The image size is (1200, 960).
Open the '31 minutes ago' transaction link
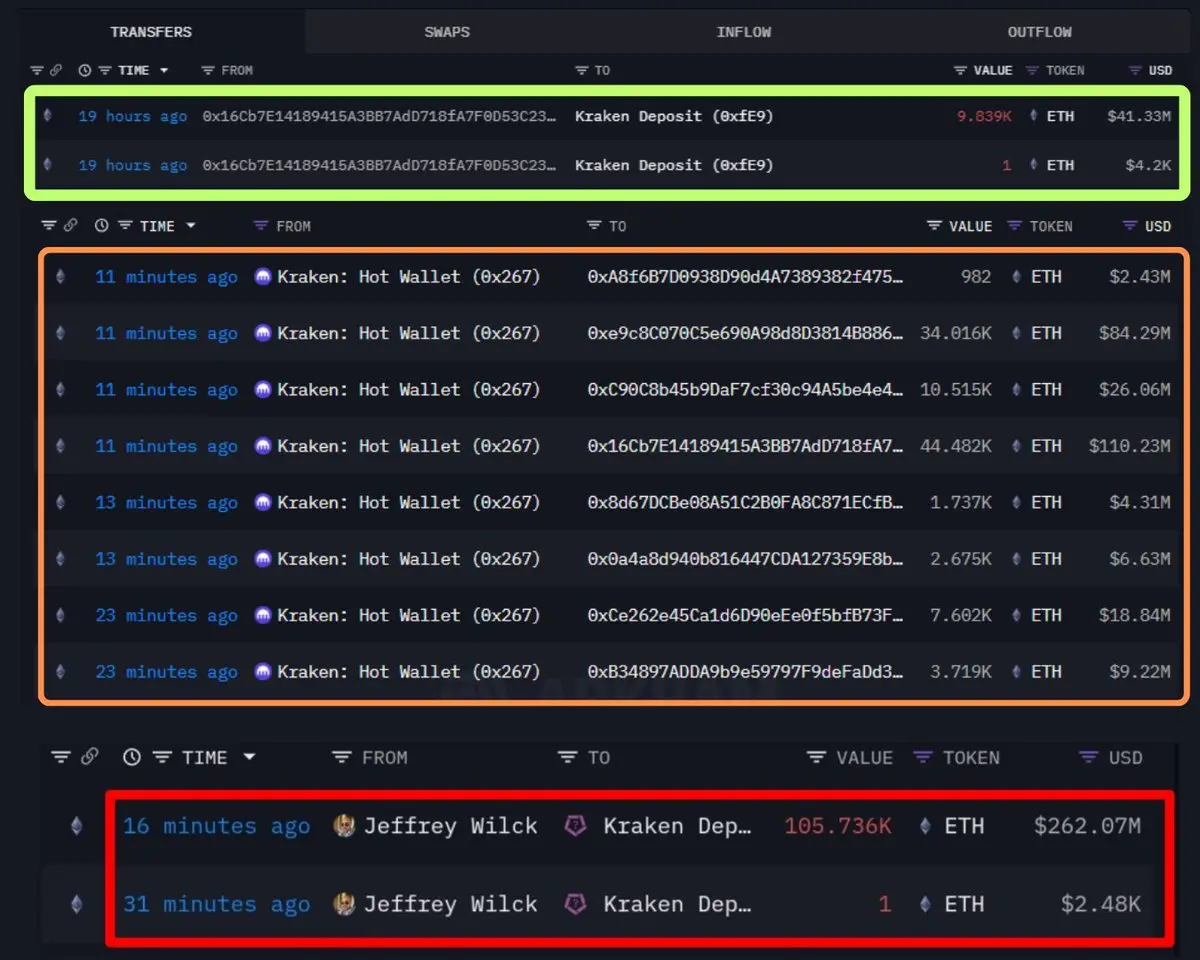(x=216, y=904)
